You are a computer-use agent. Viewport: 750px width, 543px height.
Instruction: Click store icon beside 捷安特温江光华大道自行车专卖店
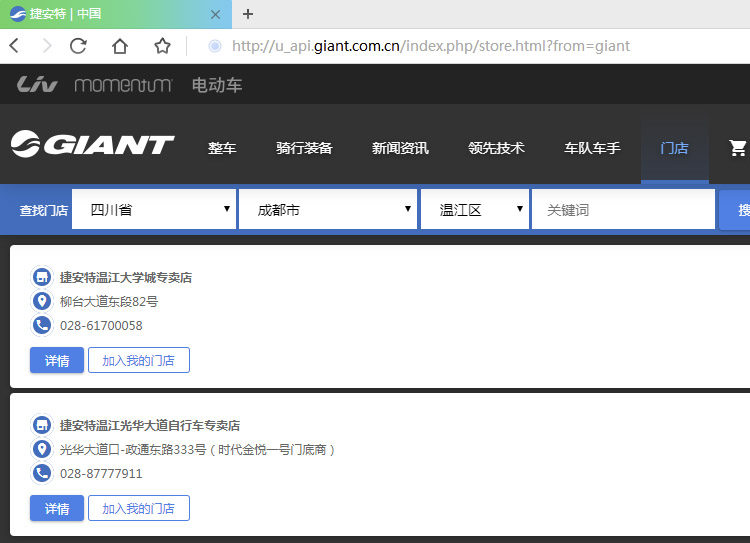pos(42,425)
